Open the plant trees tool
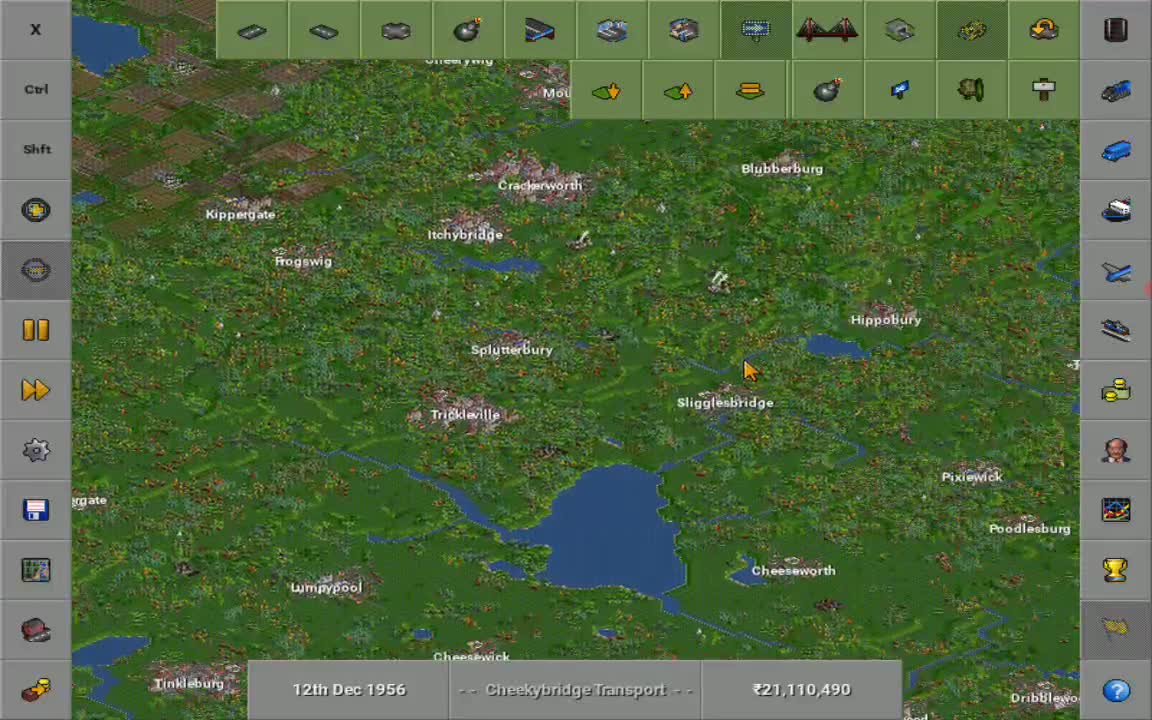This screenshot has height=720, width=1152. (x=971, y=90)
